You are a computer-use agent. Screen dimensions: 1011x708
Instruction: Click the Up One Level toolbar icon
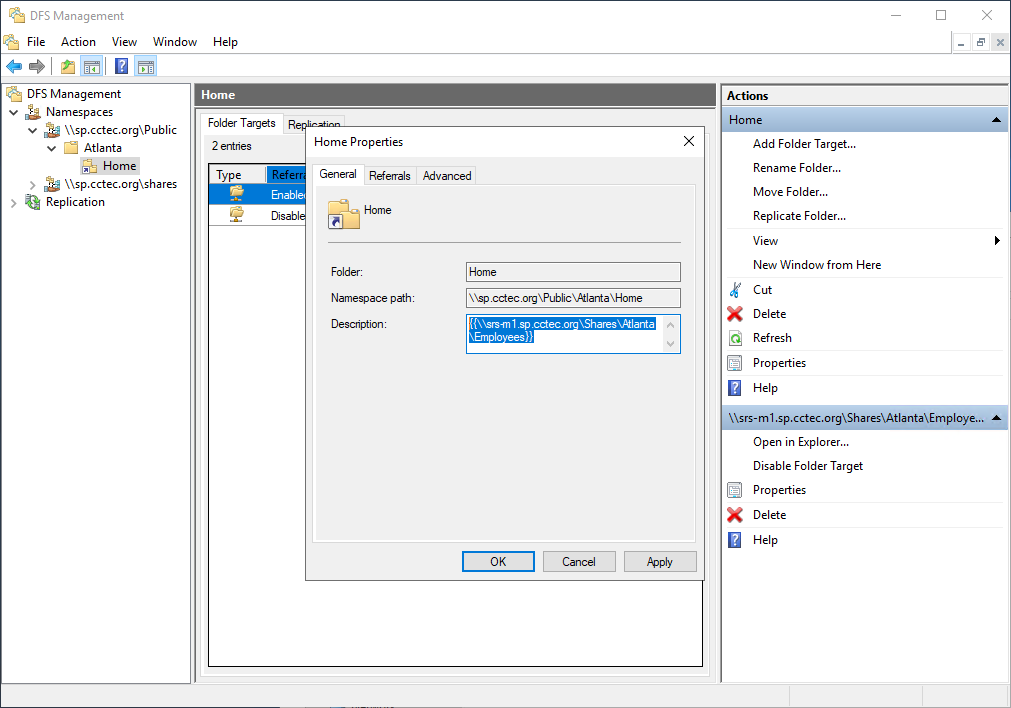tap(67, 67)
